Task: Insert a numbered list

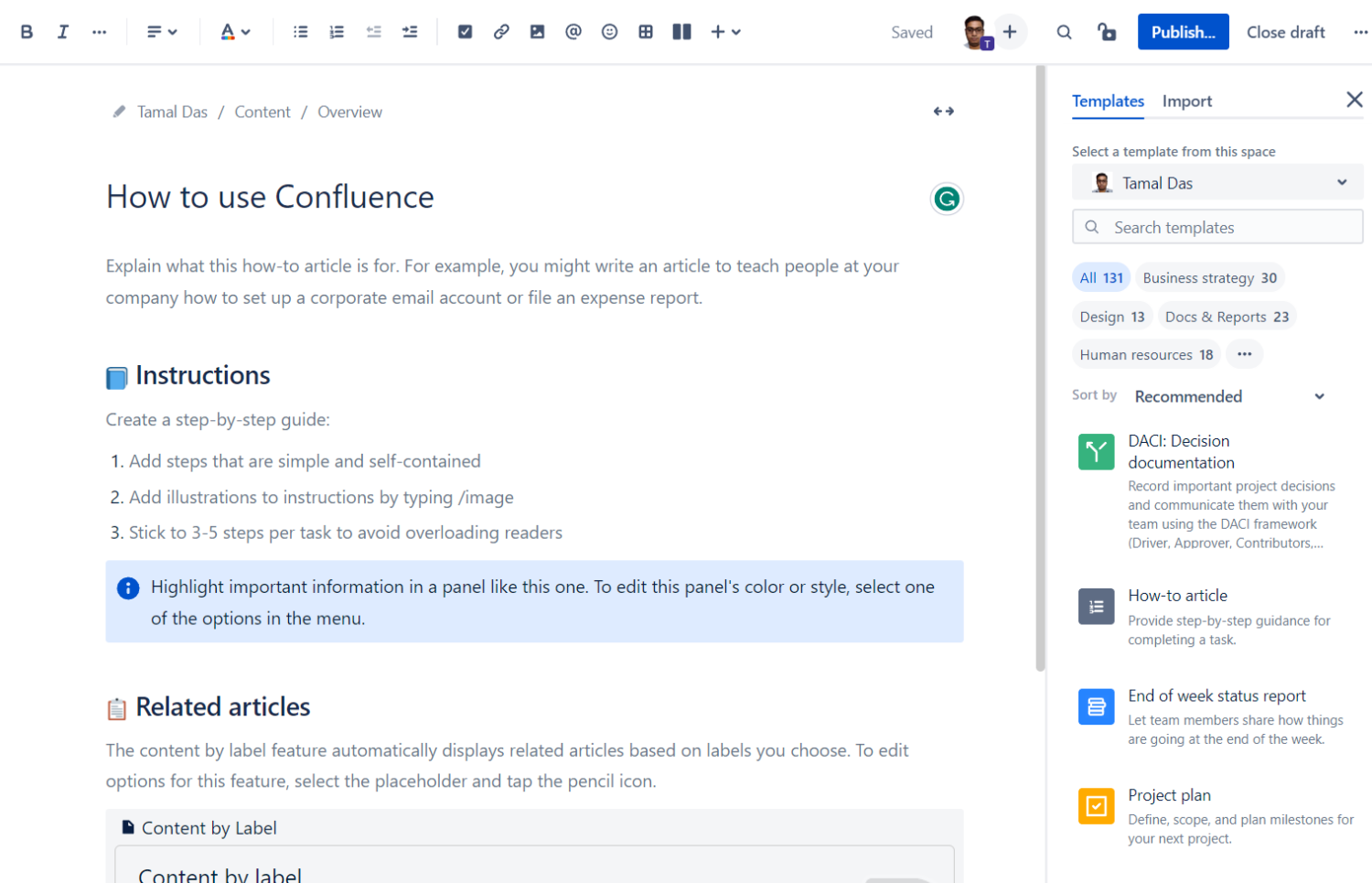Action: click(337, 32)
